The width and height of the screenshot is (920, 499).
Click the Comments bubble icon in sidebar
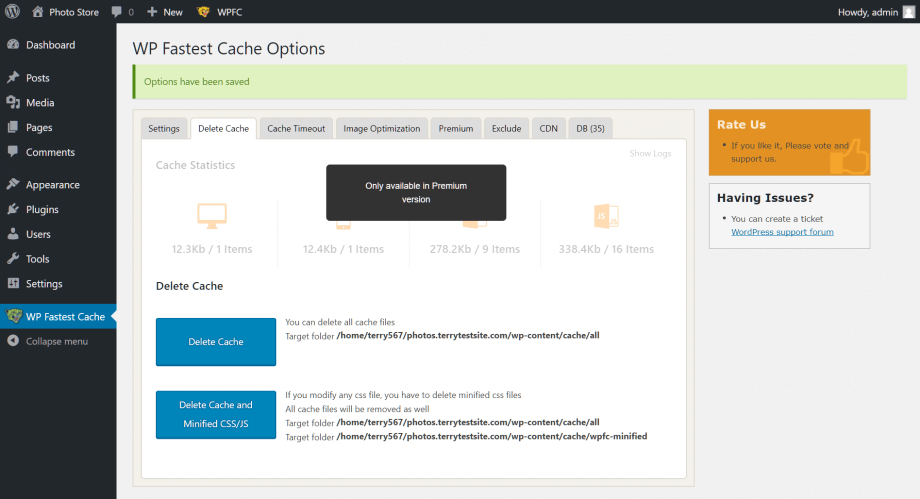[x=13, y=151]
